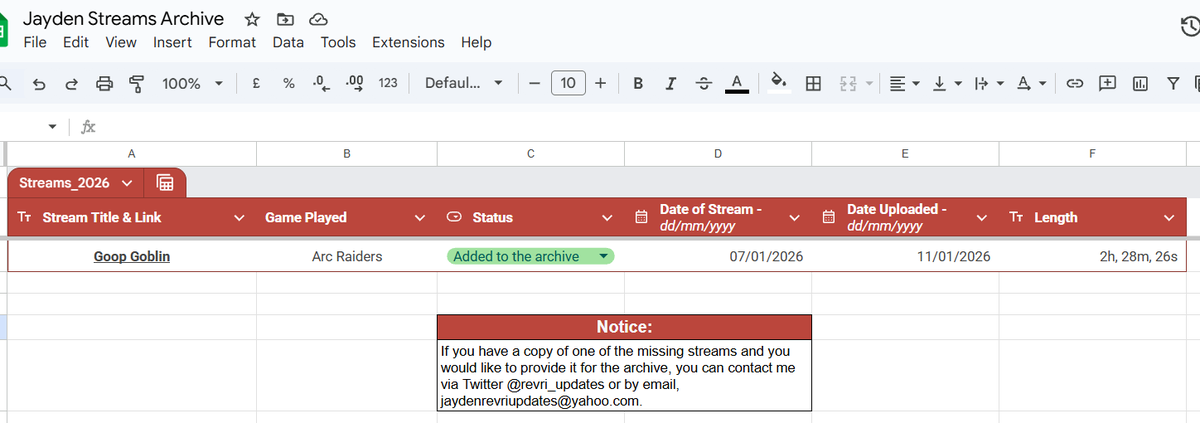
Task: Open the text colour picker
Action: coord(737,84)
